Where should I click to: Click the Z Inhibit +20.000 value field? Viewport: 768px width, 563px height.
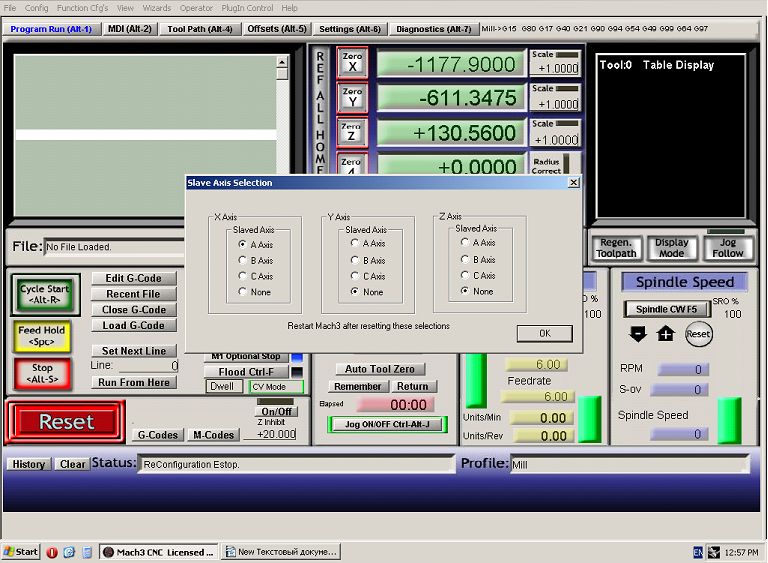(x=270, y=434)
